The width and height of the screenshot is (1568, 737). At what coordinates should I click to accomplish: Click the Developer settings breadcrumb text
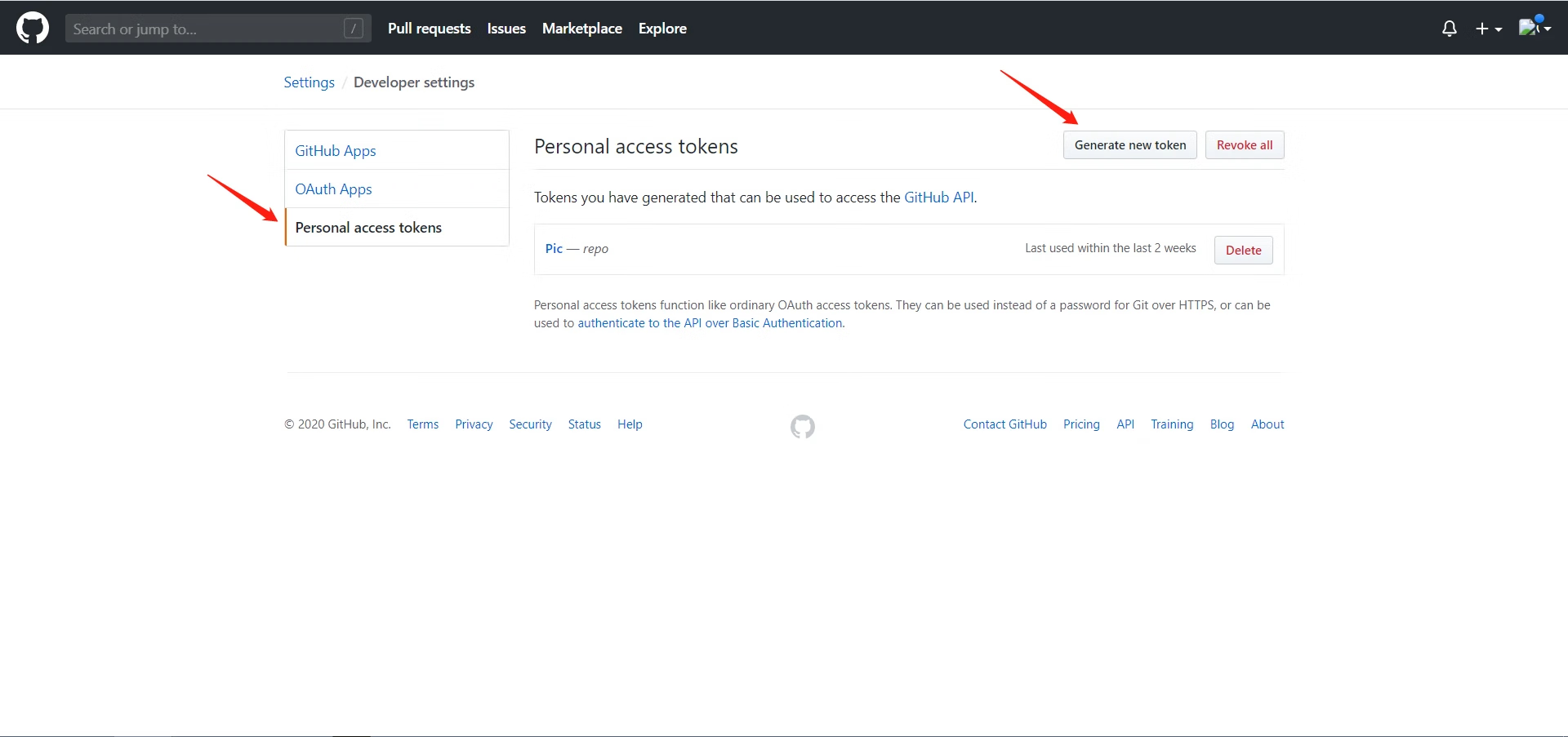[414, 82]
